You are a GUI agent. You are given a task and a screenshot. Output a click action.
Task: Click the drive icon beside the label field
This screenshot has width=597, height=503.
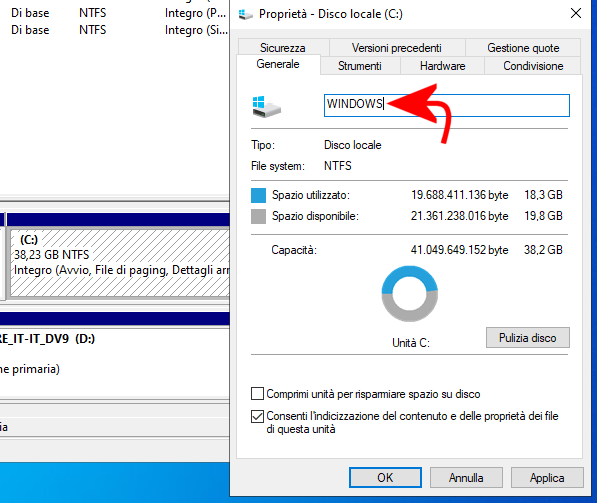266,107
